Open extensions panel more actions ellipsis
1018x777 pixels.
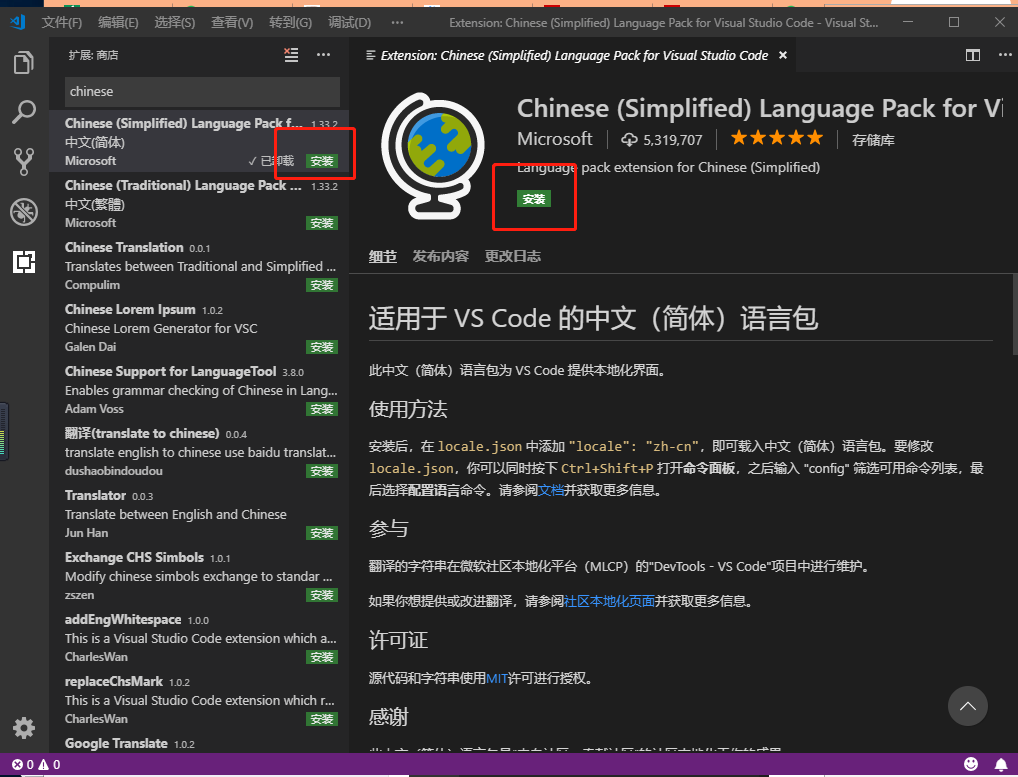[323, 55]
